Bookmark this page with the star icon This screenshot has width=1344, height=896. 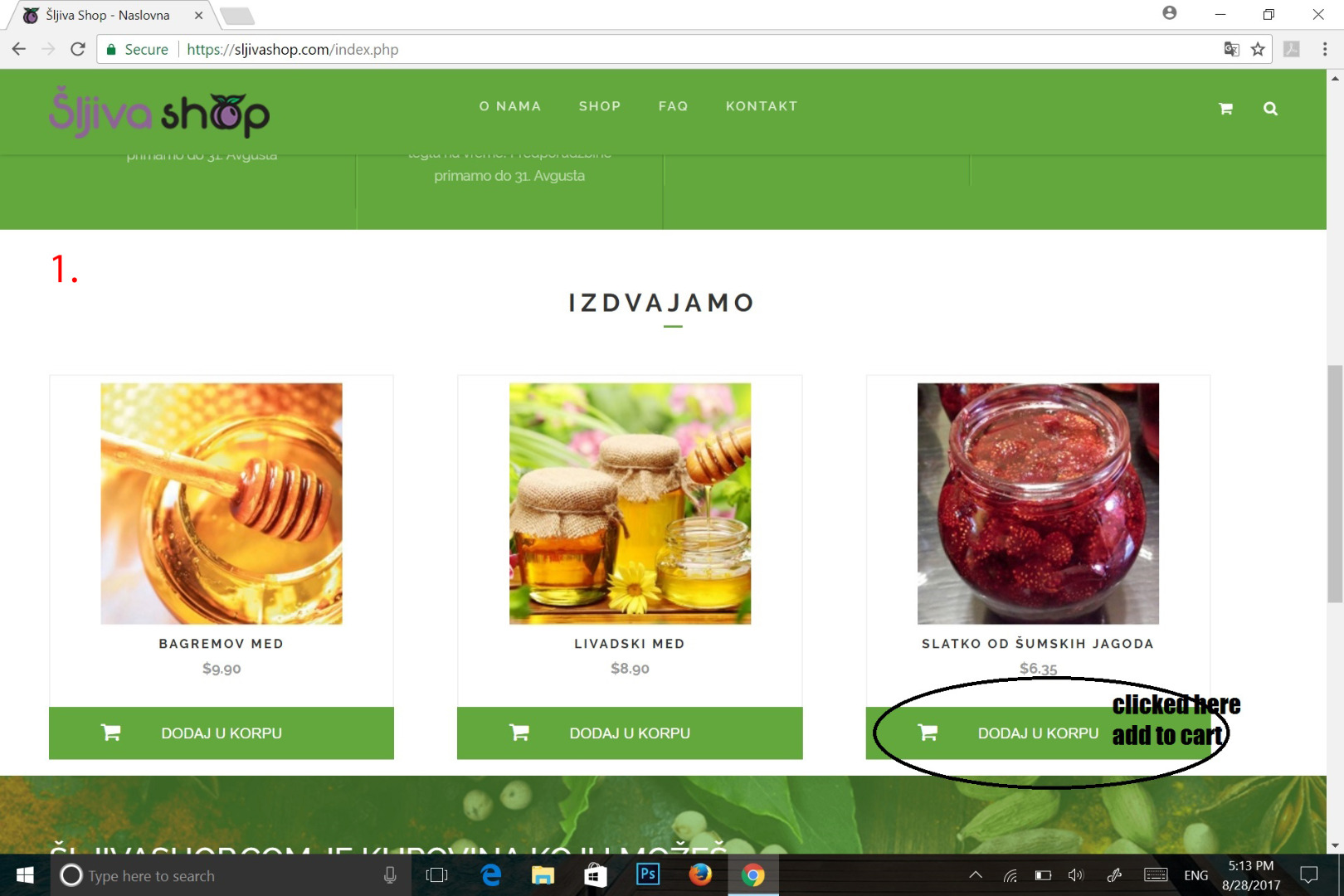pyautogui.click(x=1258, y=49)
